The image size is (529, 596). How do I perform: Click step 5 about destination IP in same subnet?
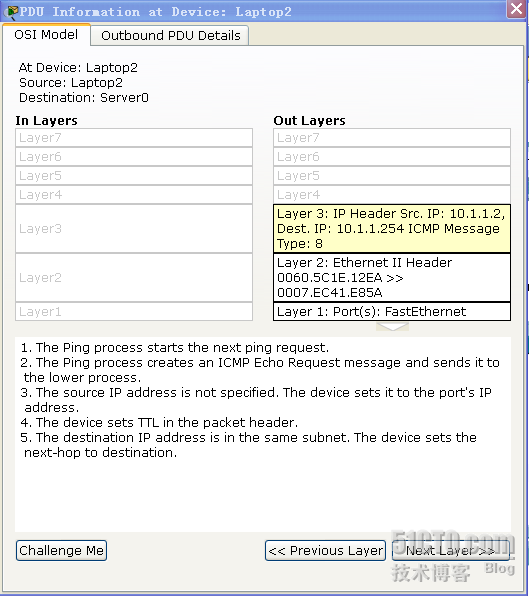(x=249, y=445)
